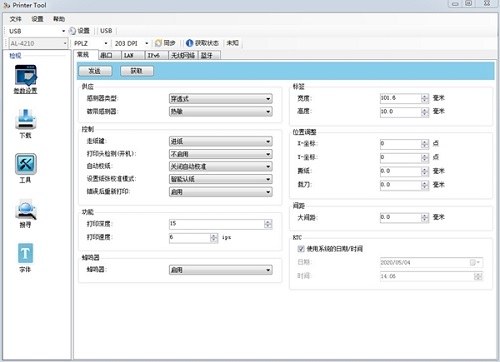
Task: Click the 打印深度 spinner arrows
Action: [x=268, y=224]
